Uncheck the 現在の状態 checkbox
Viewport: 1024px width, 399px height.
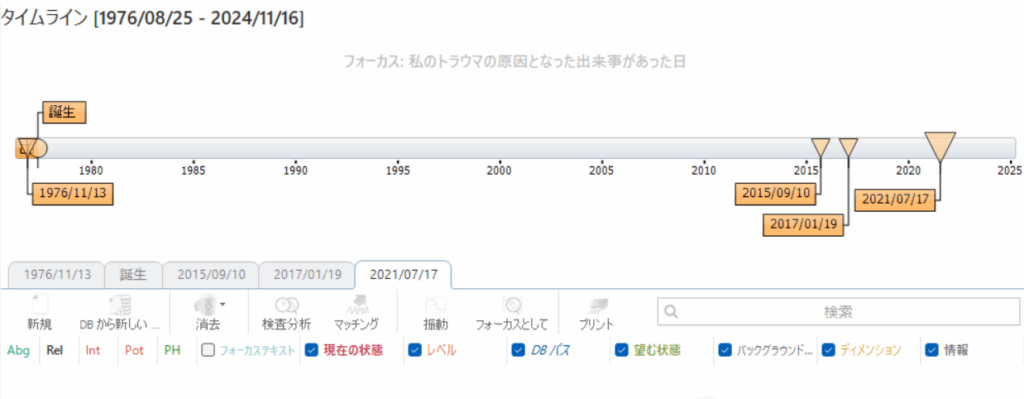click(x=312, y=351)
